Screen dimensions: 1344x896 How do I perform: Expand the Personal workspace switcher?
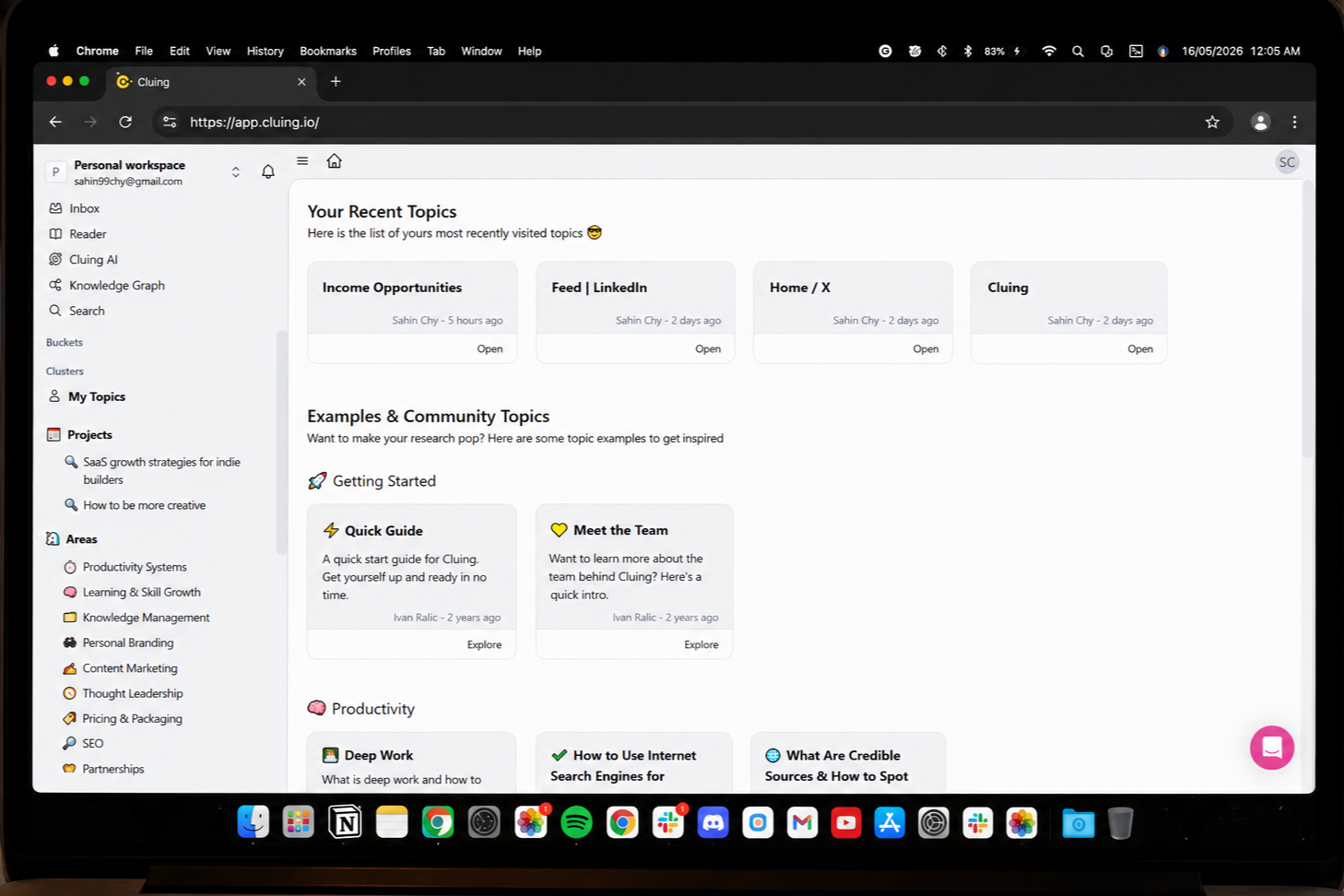(236, 172)
